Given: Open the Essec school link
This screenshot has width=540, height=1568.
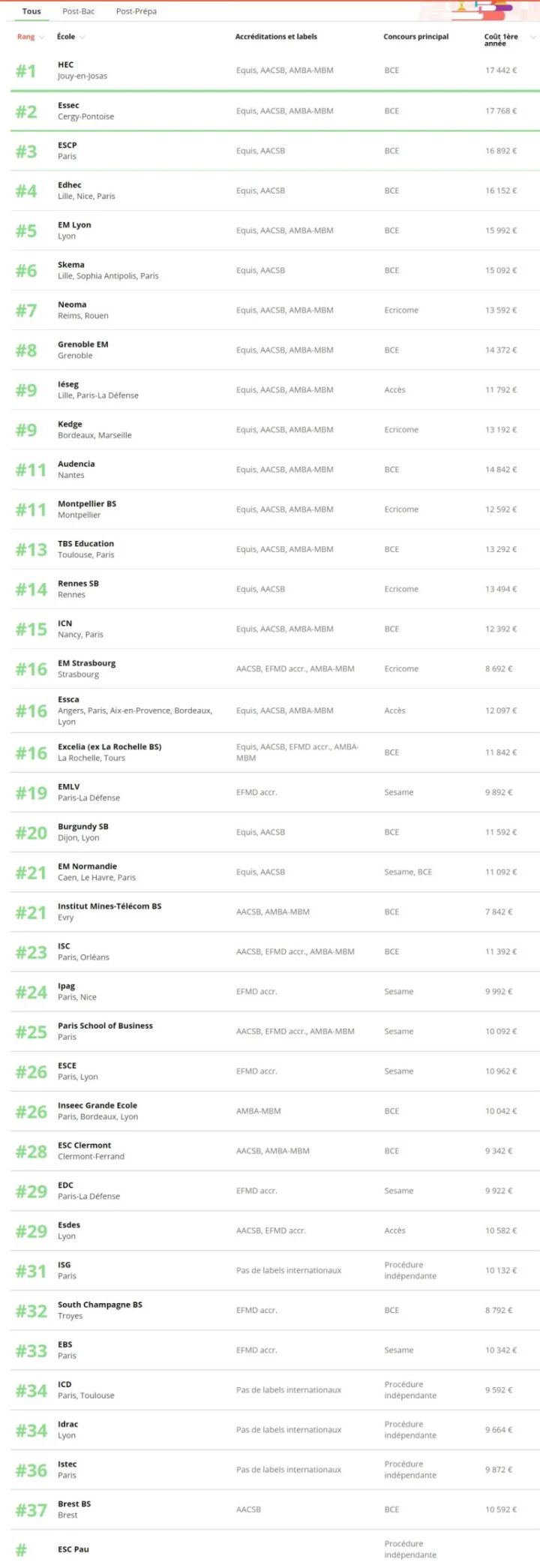Looking at the screenshot, I should click(x=68, y=105).
